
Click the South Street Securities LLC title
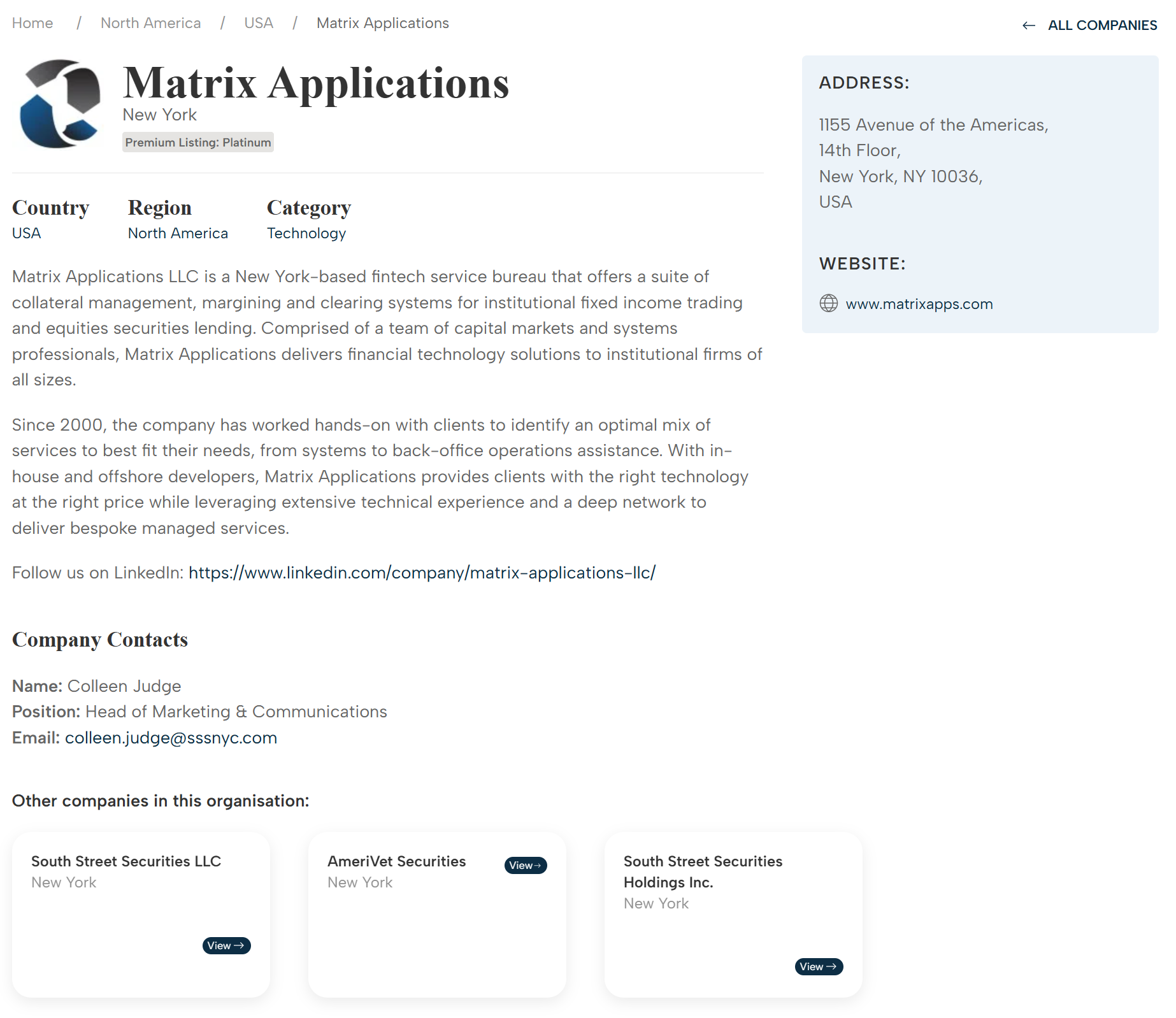click(x=126, y=861)
